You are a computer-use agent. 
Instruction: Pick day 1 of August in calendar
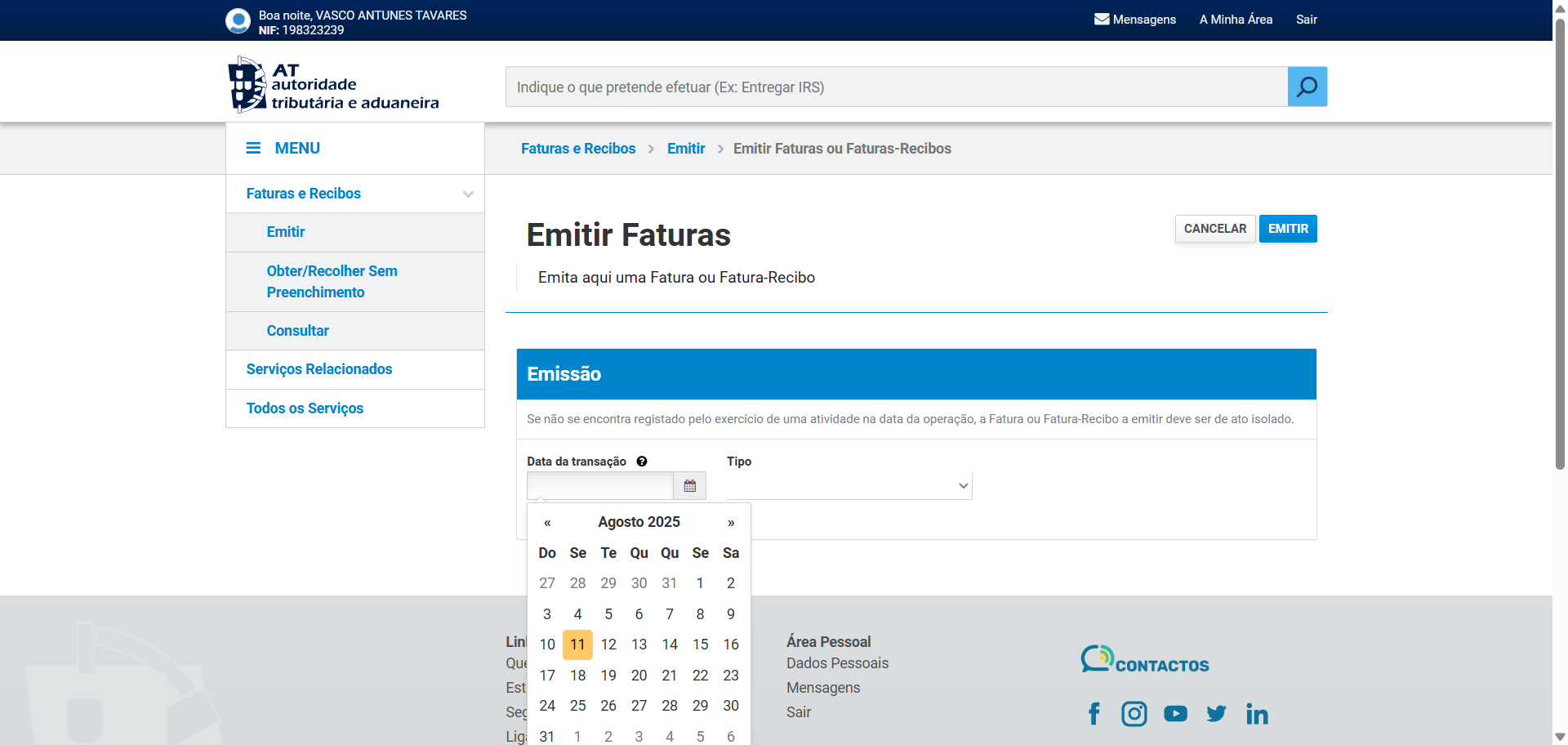click(x=700, y=583)
